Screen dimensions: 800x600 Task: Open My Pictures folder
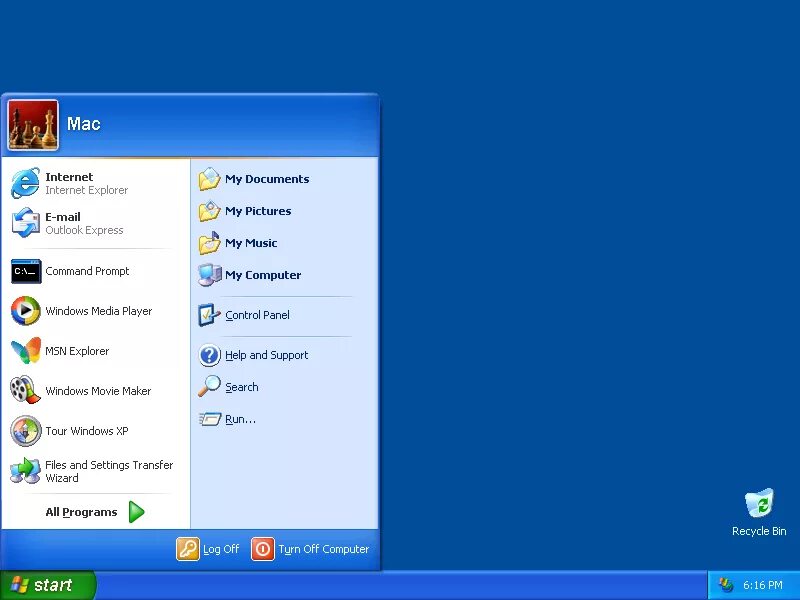260,211
